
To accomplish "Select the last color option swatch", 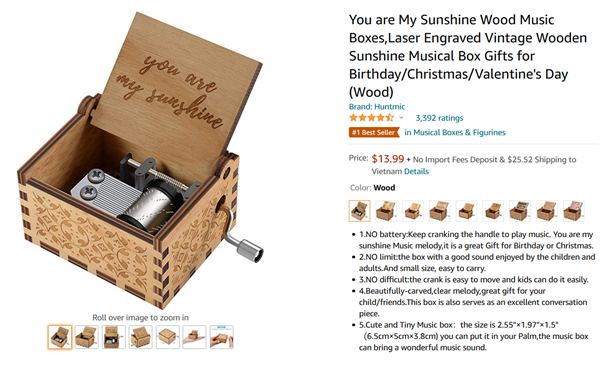I will pos(574,211).
